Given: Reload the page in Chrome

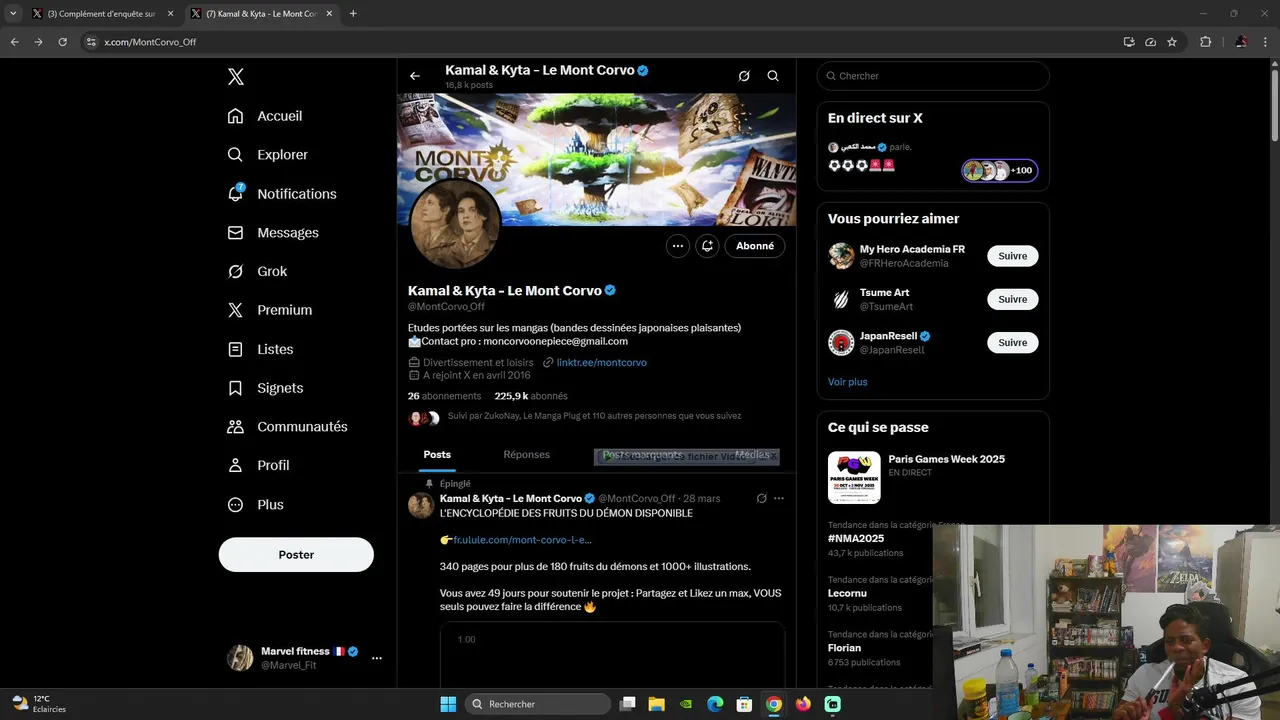Looking at the screenshot, I should 62,42.
